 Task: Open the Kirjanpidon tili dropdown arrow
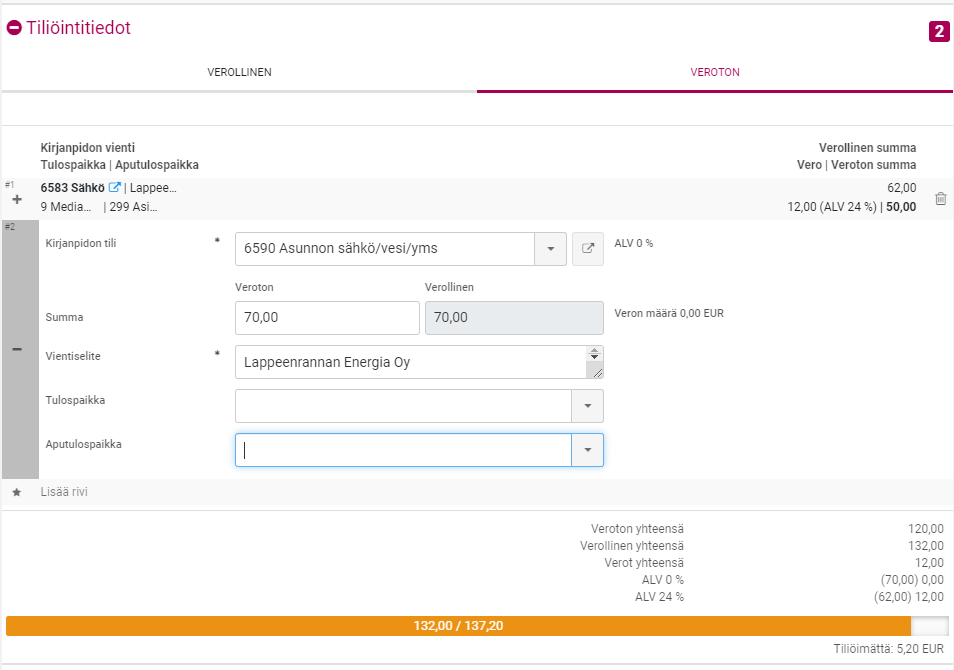[551, 249]
